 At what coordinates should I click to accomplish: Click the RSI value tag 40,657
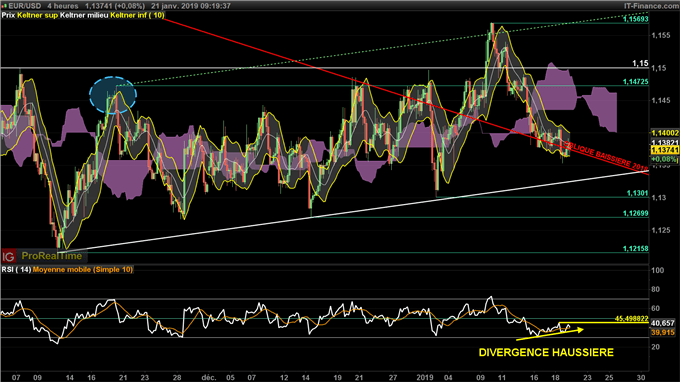pos(663,323)
